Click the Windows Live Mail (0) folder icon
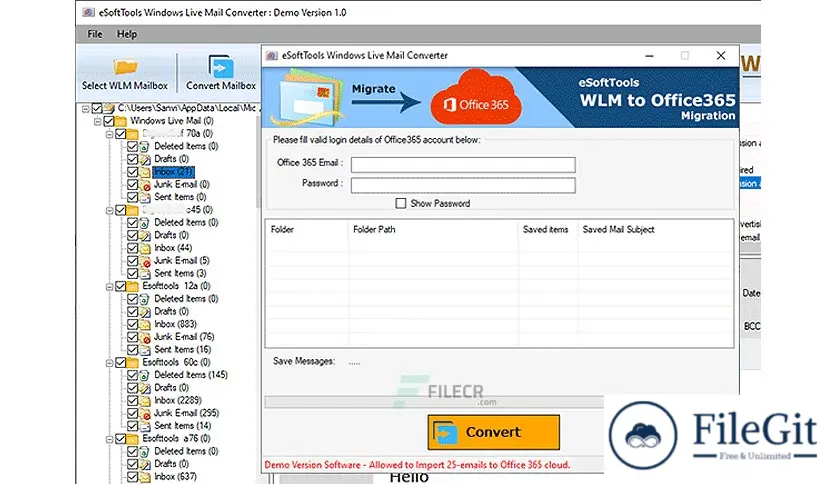 [x=120, y=121]
